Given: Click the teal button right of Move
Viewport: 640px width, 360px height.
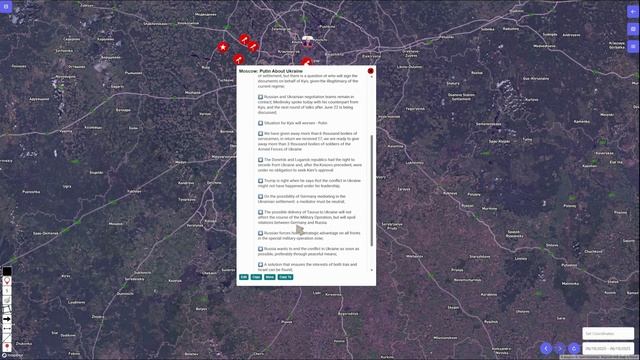Looking at the screenshot, I should 285,277.
